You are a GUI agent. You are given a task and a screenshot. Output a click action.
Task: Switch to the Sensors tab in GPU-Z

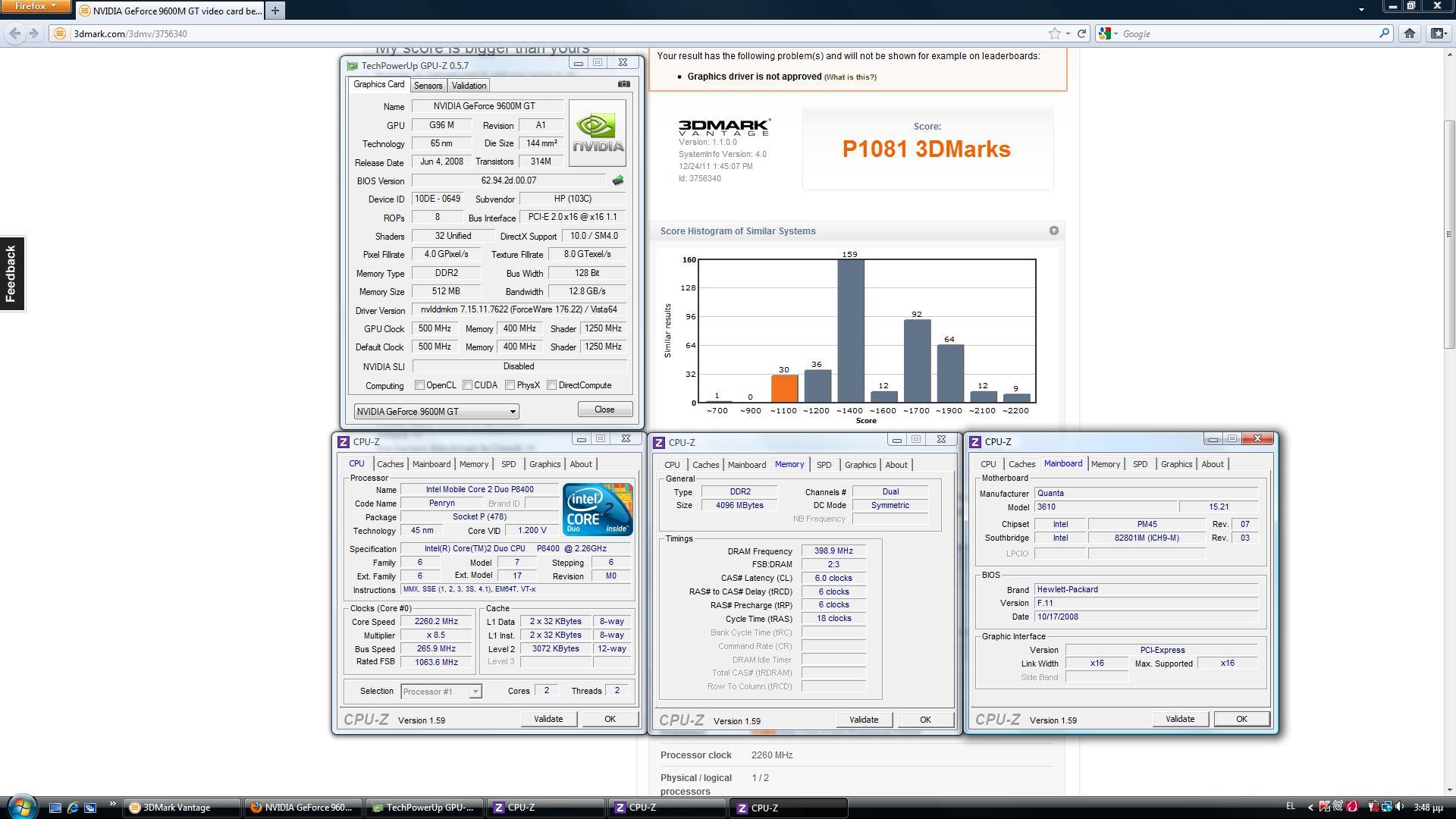[428, 86]
